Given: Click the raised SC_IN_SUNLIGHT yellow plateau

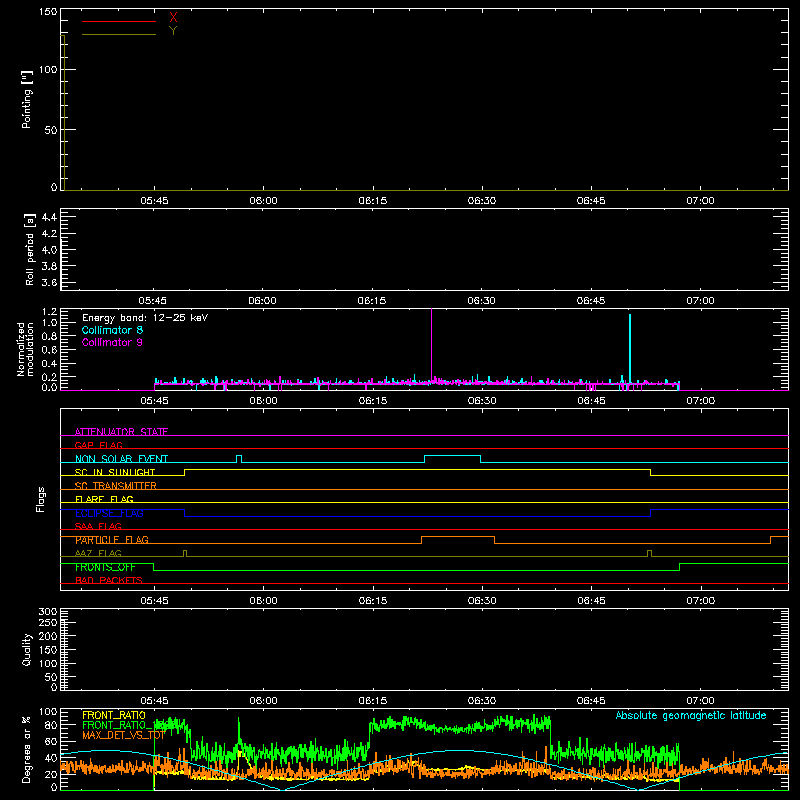Looking at the screenshot, I should click(417, 469).
